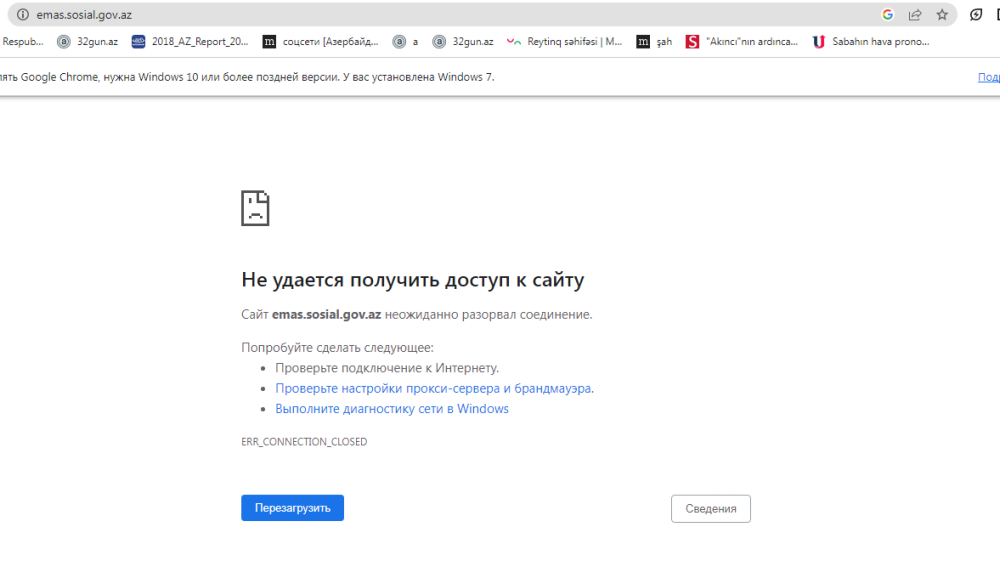Screen dimensions: 1000x561
Task: Open the соцсети [Азербайд... bookmark
Action: click(x=320, y=42)
